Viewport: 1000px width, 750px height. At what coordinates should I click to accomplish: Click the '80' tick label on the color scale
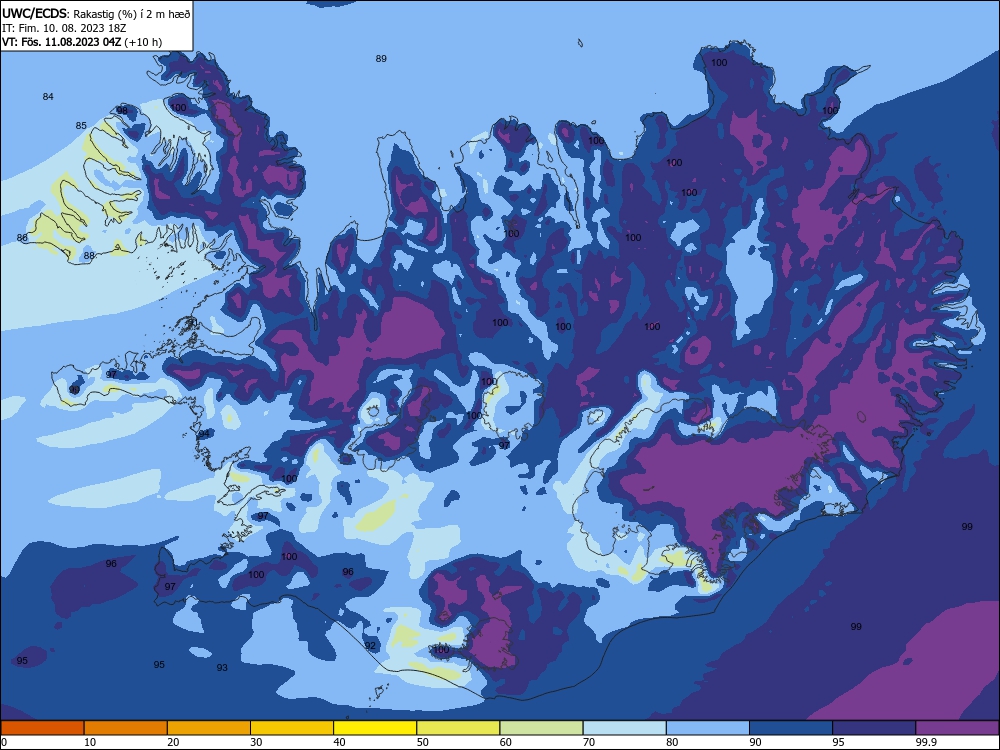tap(672, 742)
